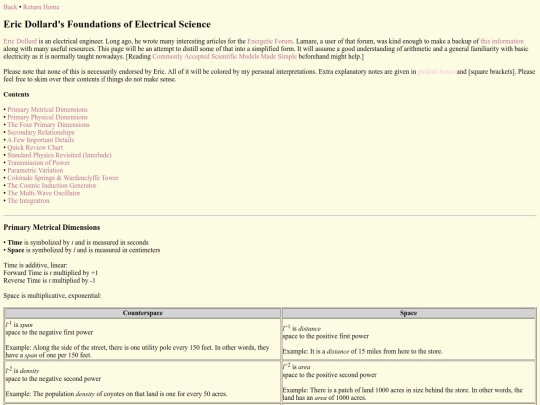Click the utility pole example text
This screenshot has width=540, height=405.
(137, 351)
